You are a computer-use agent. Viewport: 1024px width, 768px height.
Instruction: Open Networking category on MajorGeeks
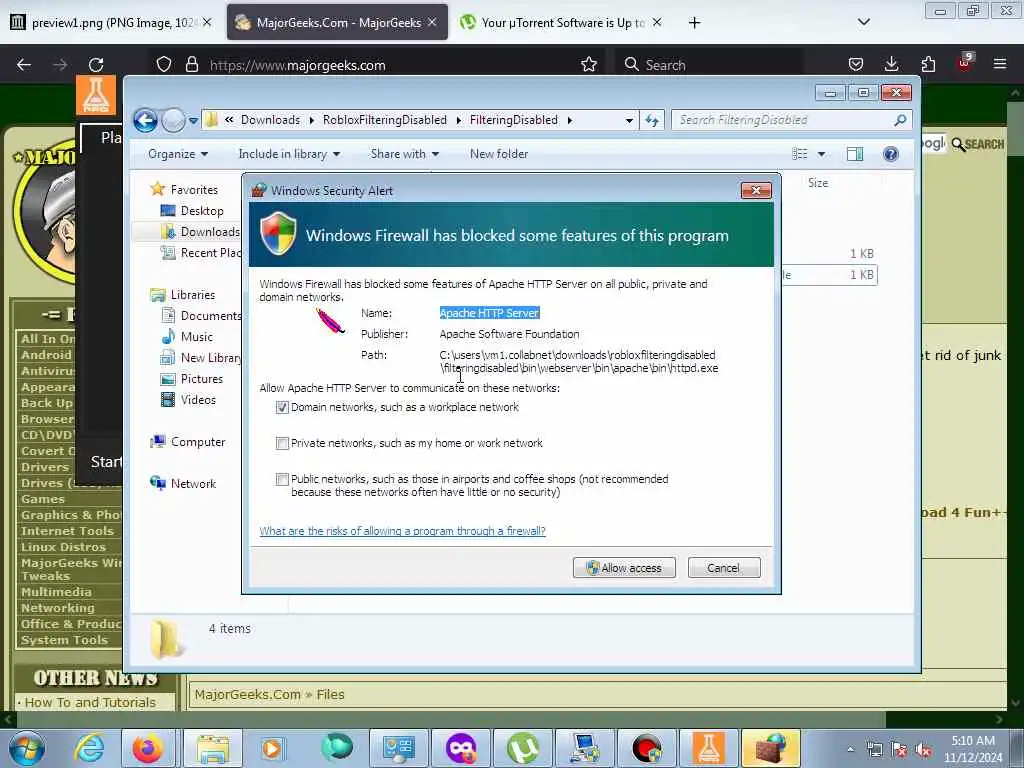click(57, 608)
